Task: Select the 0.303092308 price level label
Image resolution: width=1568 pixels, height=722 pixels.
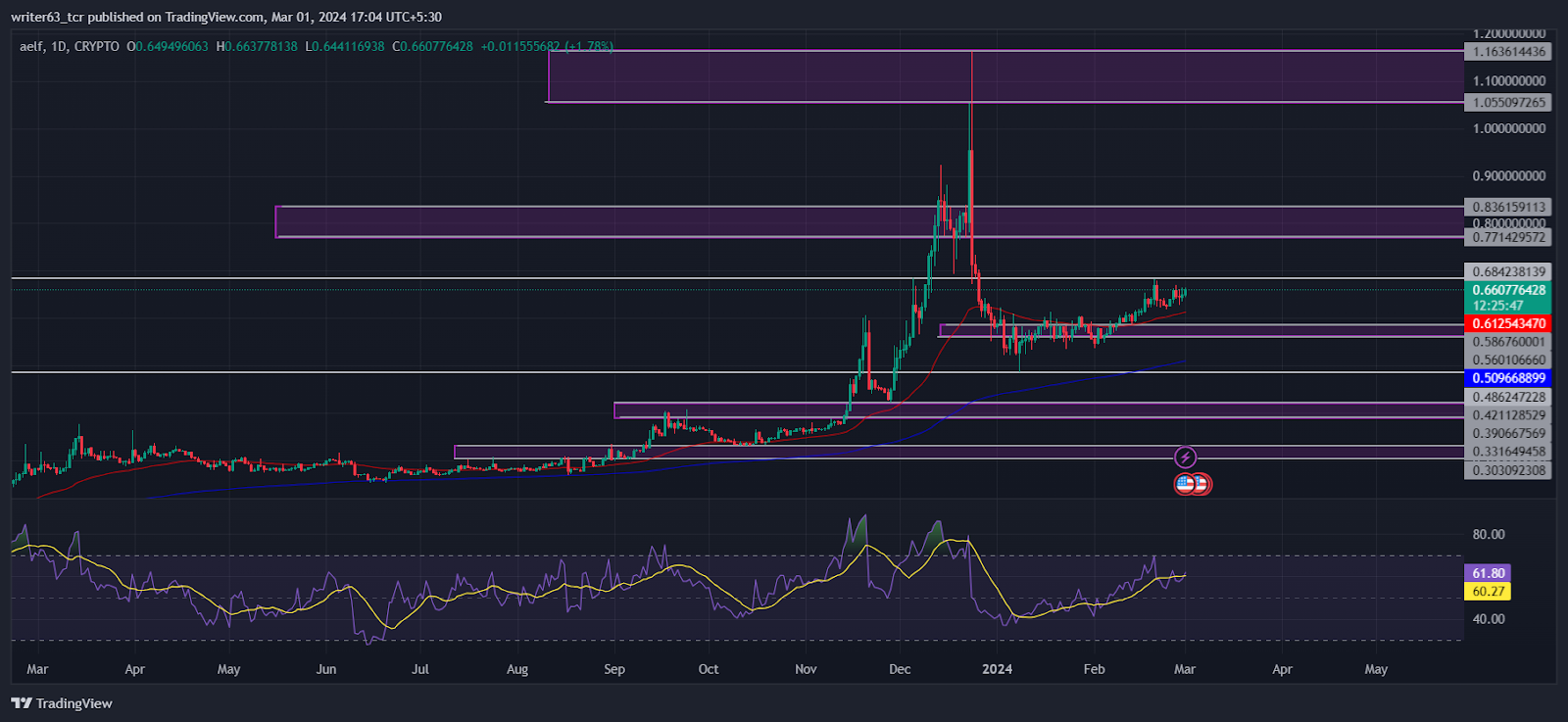Action: point(1508,470)
